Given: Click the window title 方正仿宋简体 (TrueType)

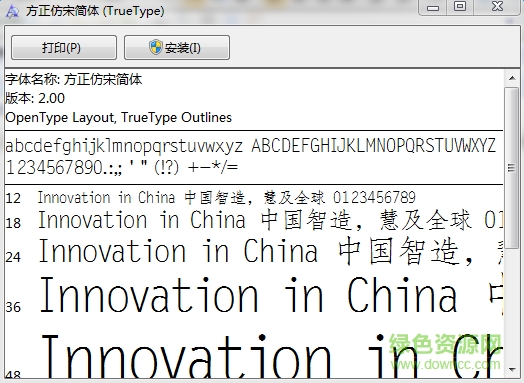Looking at the screenshot, I should click(95, 11).
